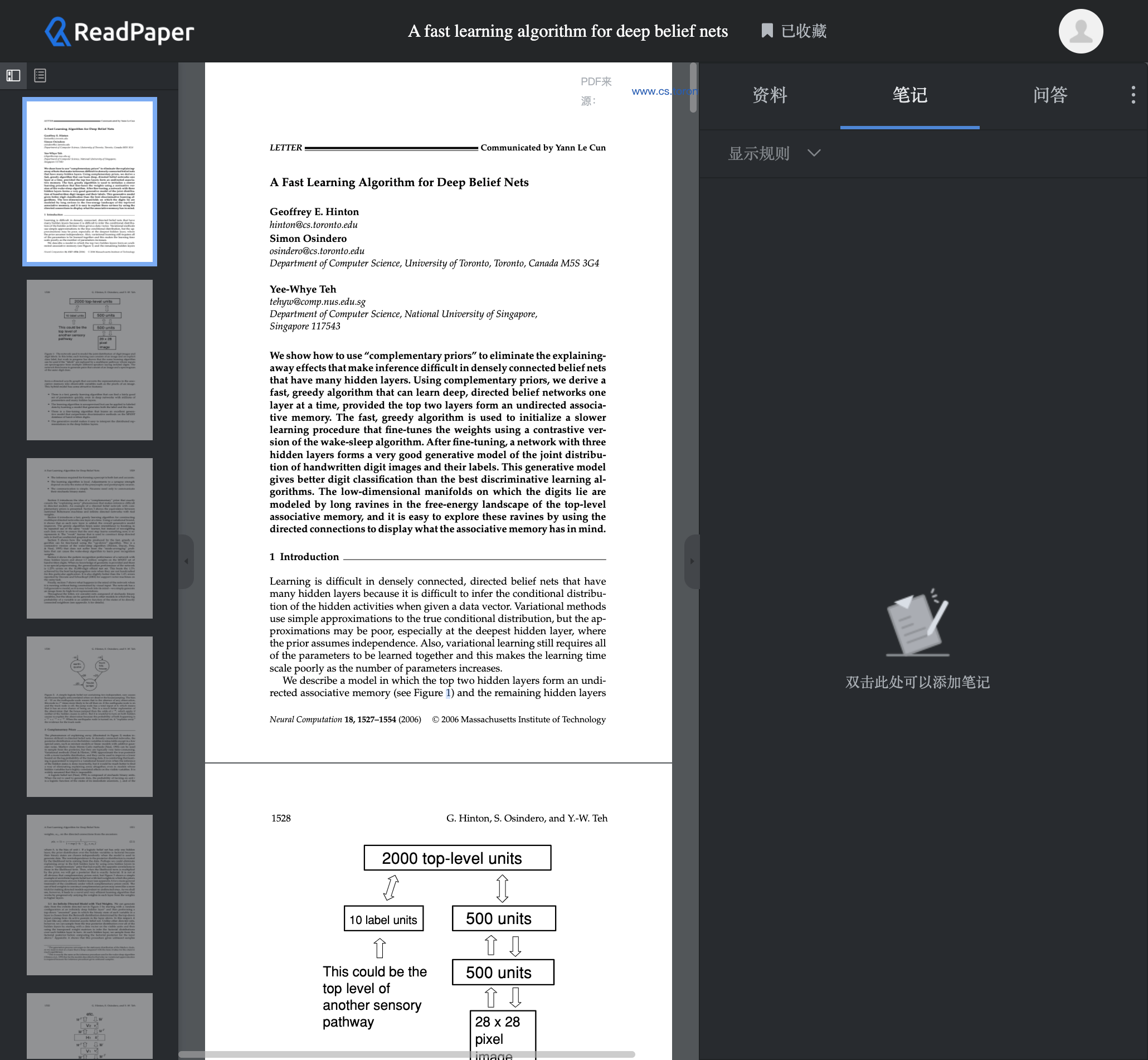
Task: Switch to the 资料 tab
Action: [x=769, y=95]
